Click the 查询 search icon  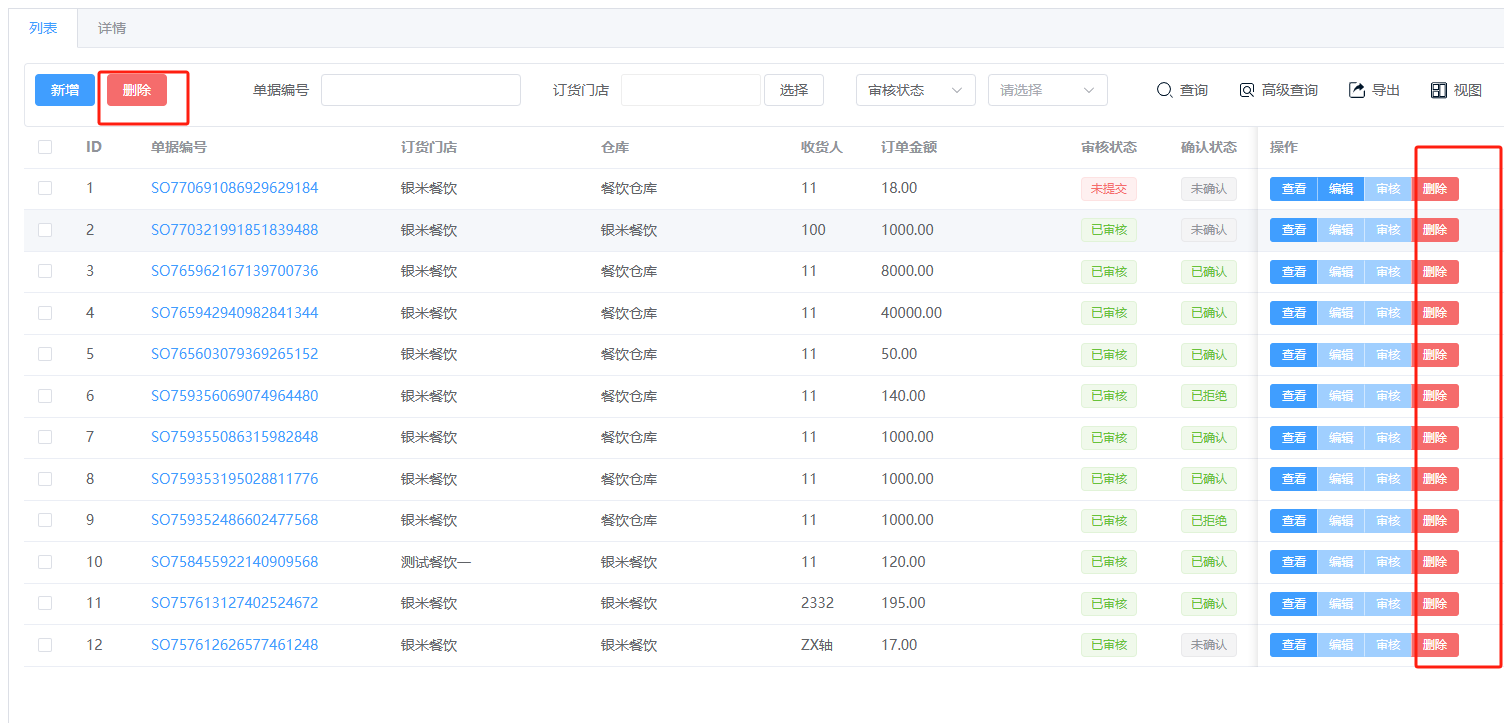[1164, 90]
